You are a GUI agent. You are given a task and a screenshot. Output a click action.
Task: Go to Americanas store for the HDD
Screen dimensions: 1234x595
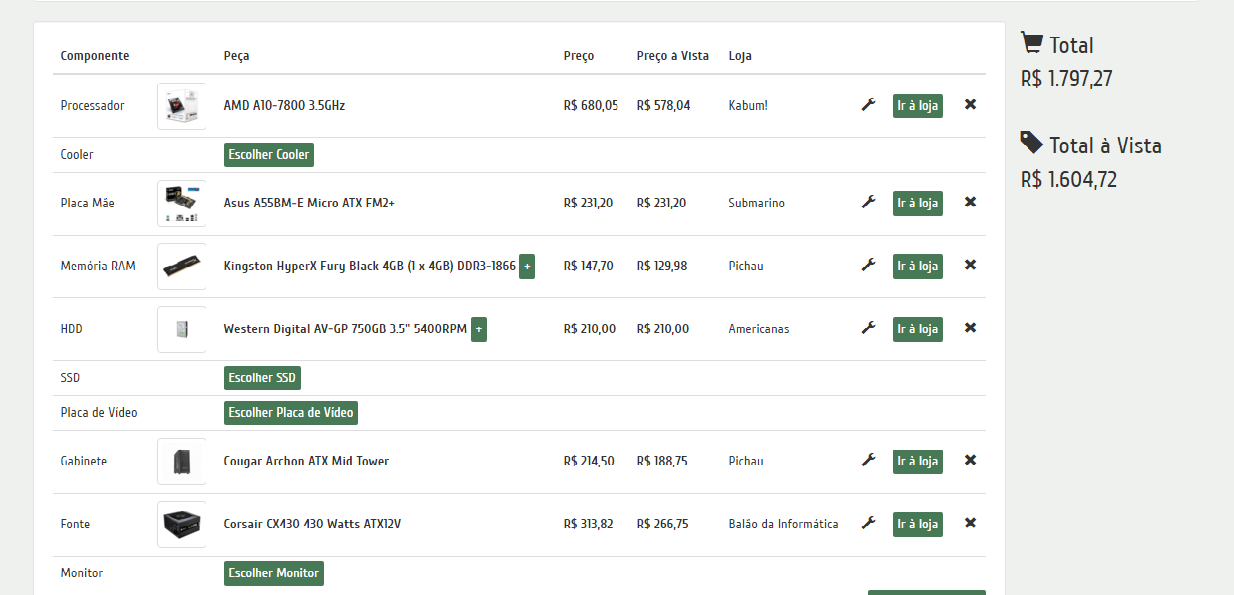coord(918,329)
